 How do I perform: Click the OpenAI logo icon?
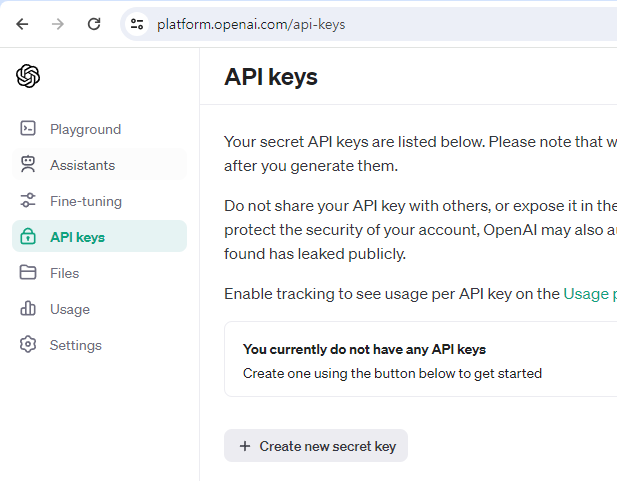pyautogui.click(x=28, y=76)
